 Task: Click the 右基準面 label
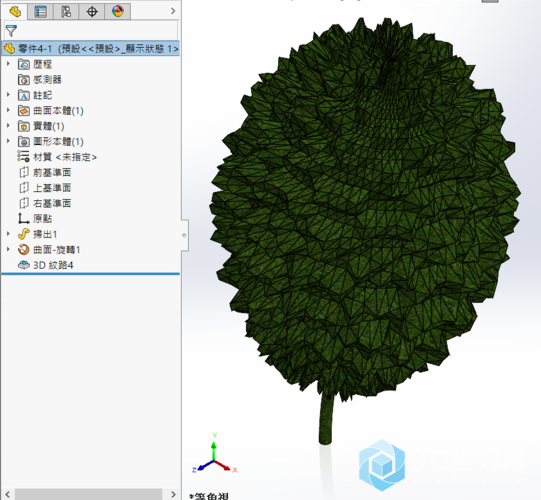[x=52, y=204]
